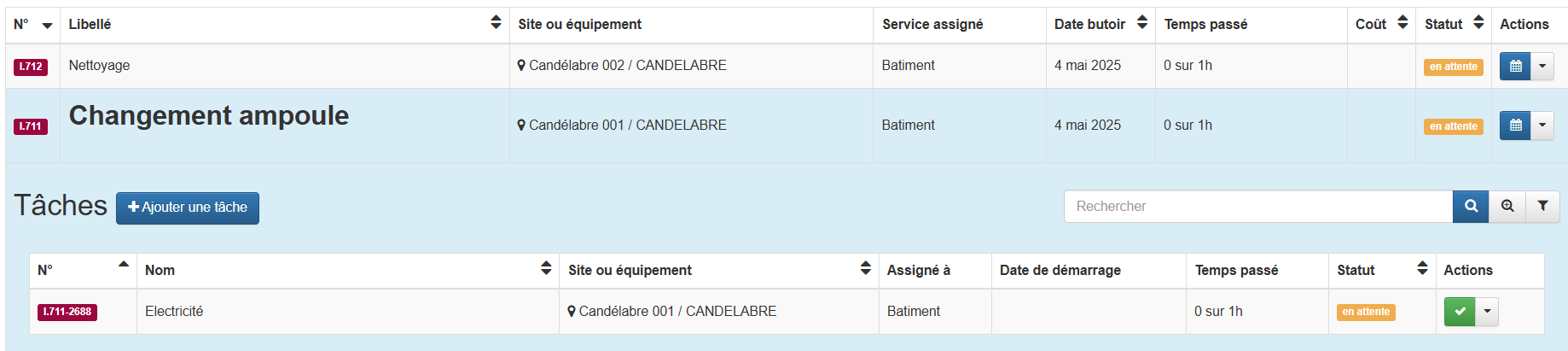1568x351 pixels.
Task: Expand actions dropdown for Nettoyage row
Action: click(1542, 66)
